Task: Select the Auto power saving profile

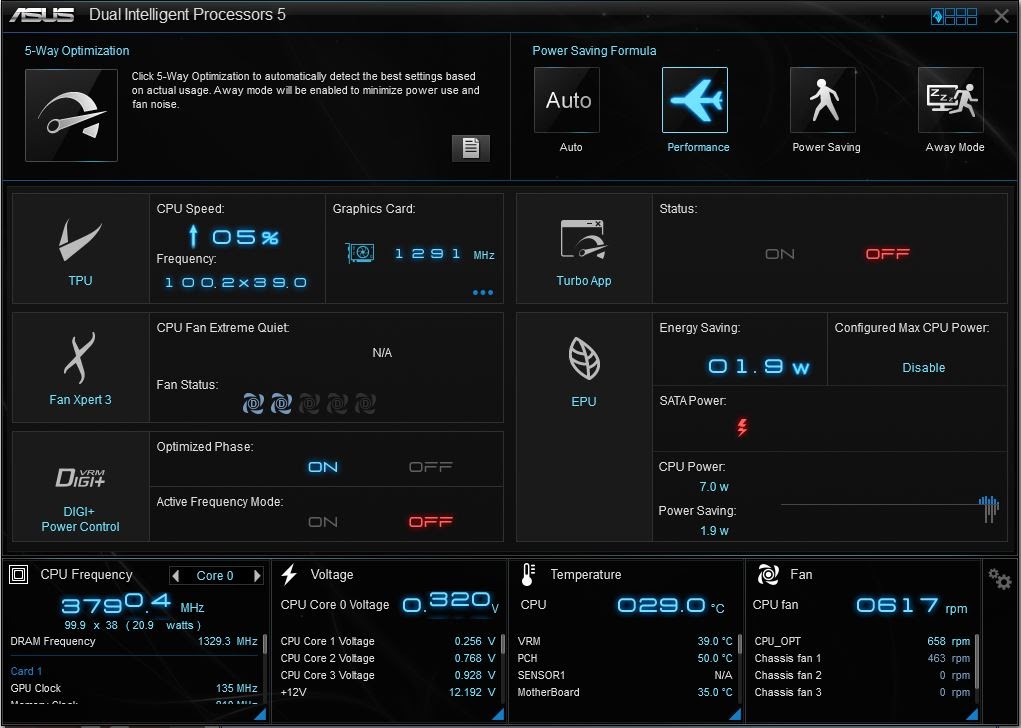Action: point(566,100)
